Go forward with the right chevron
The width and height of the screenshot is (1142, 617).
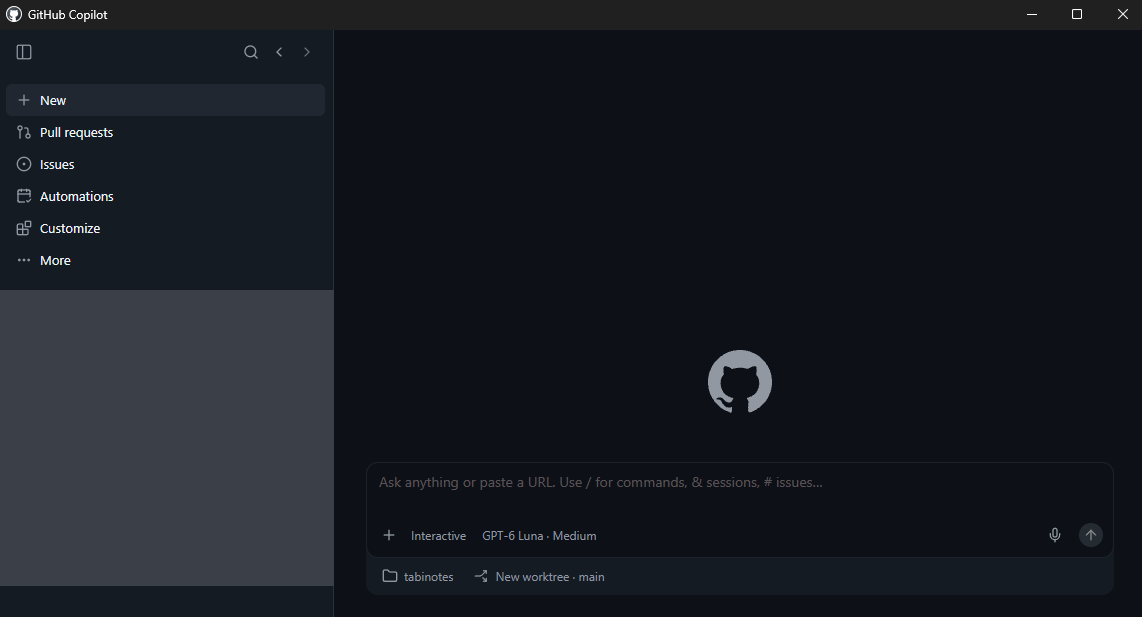pyautogui.click(x=307, y=52)
